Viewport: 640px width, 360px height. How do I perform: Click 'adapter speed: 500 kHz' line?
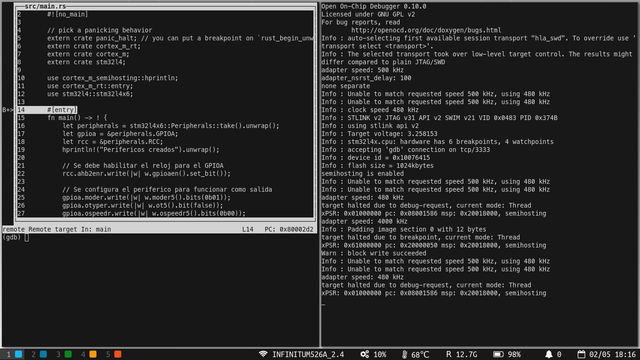click(362, 70)
